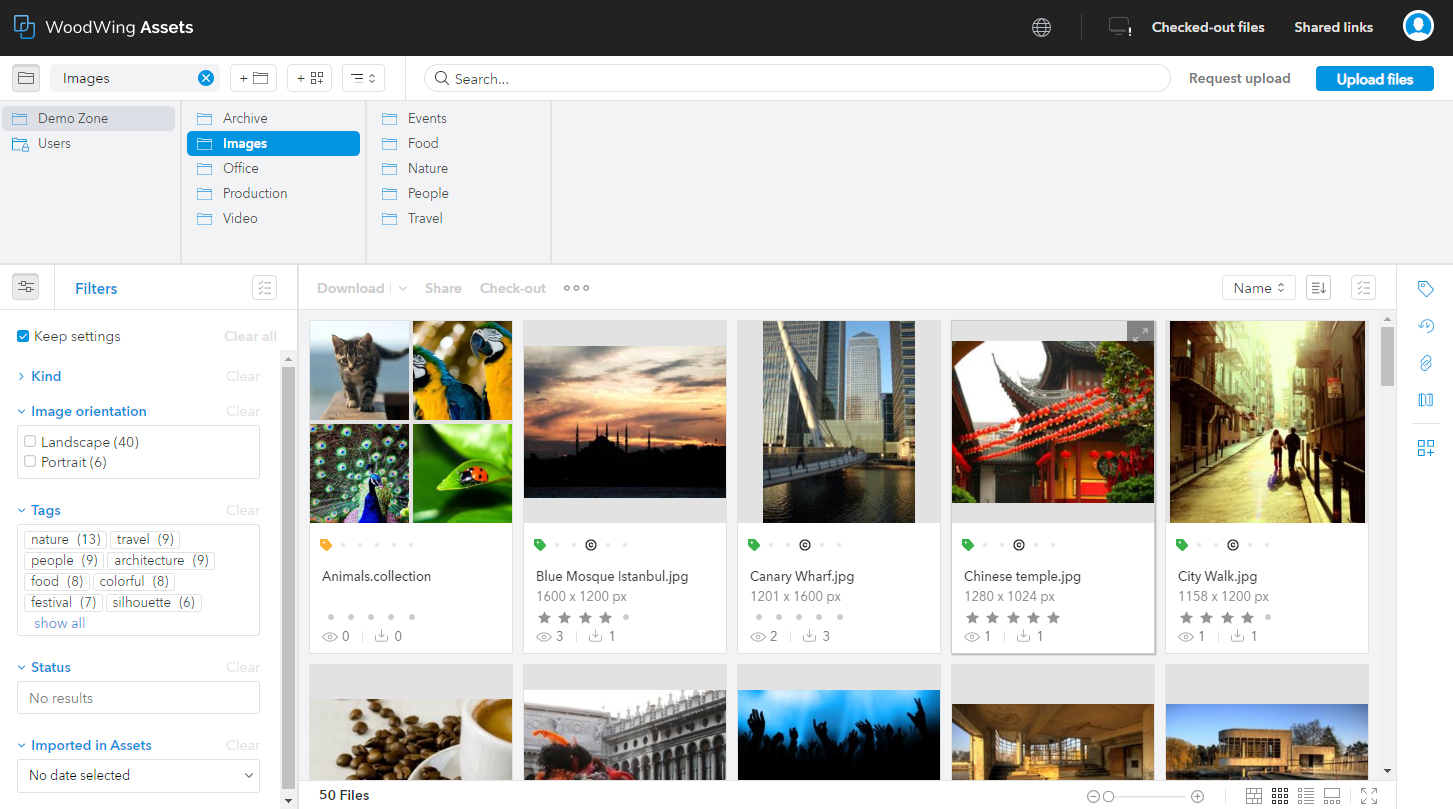Click the Upload files button
Image resolution: width=1453 pixels, height=809 pixels.
(1374, 79)
